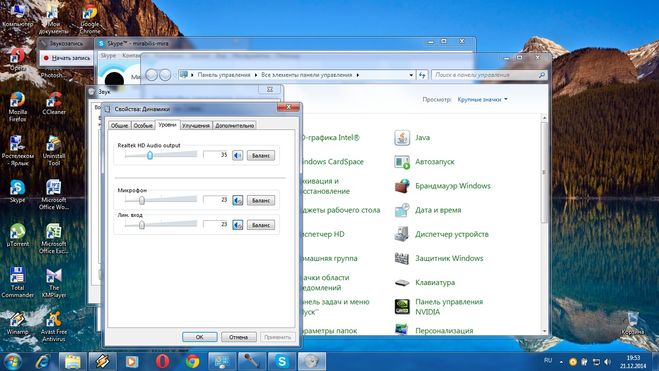Mute the Микрофон level
The width and height of the screenshot is (659, 371).
237,200
